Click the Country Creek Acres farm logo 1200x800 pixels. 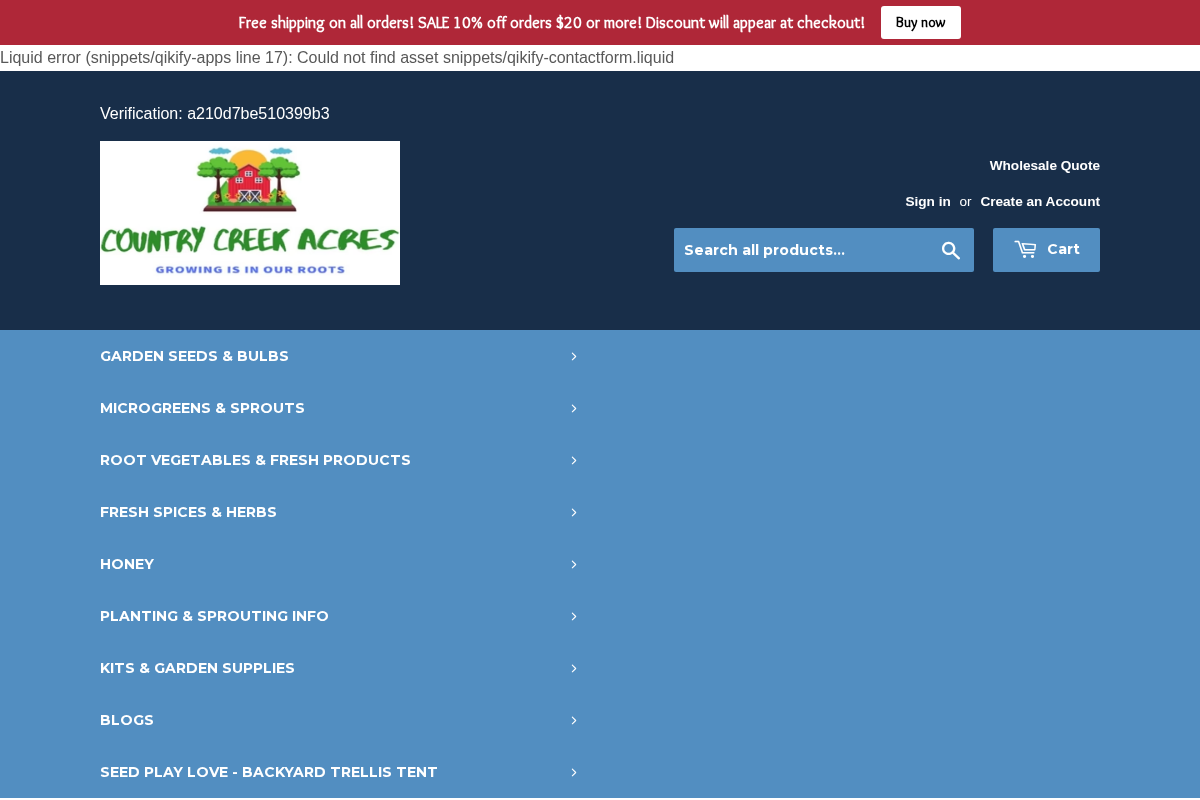tap(250, 212)
